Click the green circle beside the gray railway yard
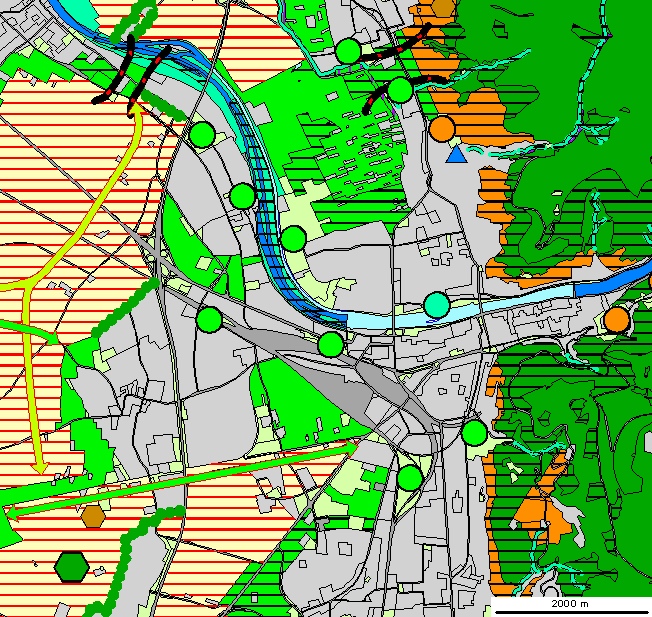 [x=331, y=345]
